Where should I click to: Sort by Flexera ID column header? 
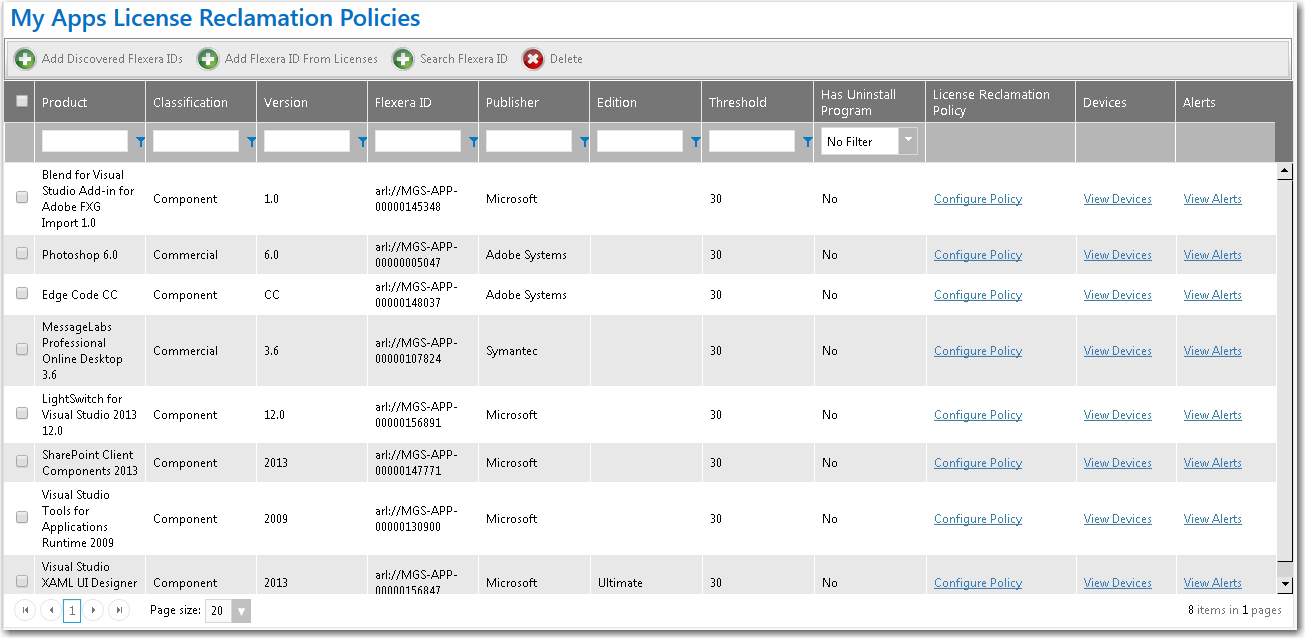tap(403, 102)
